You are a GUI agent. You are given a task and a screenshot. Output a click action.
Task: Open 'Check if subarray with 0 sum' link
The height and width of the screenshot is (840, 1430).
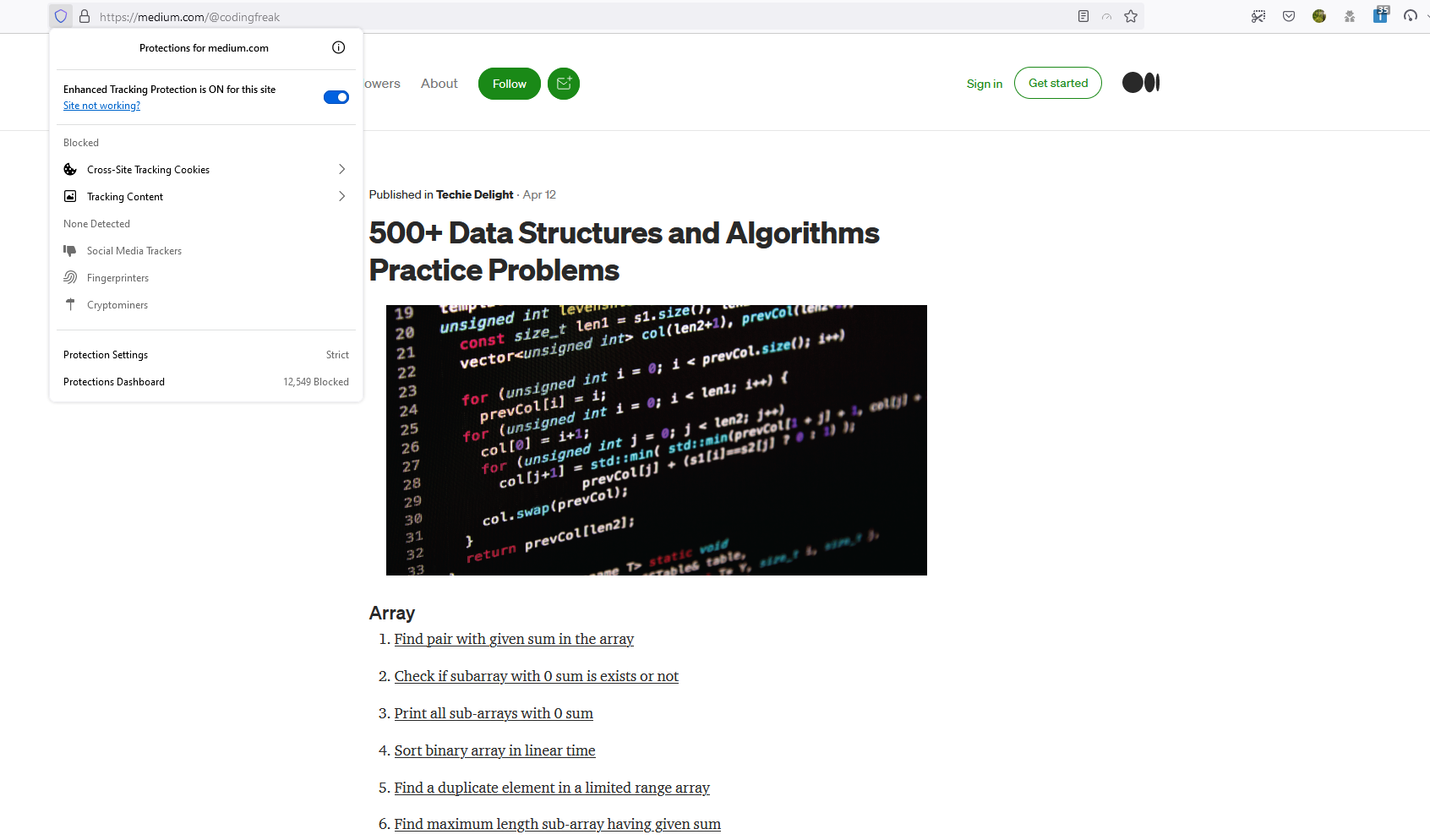tap(537, 676)
